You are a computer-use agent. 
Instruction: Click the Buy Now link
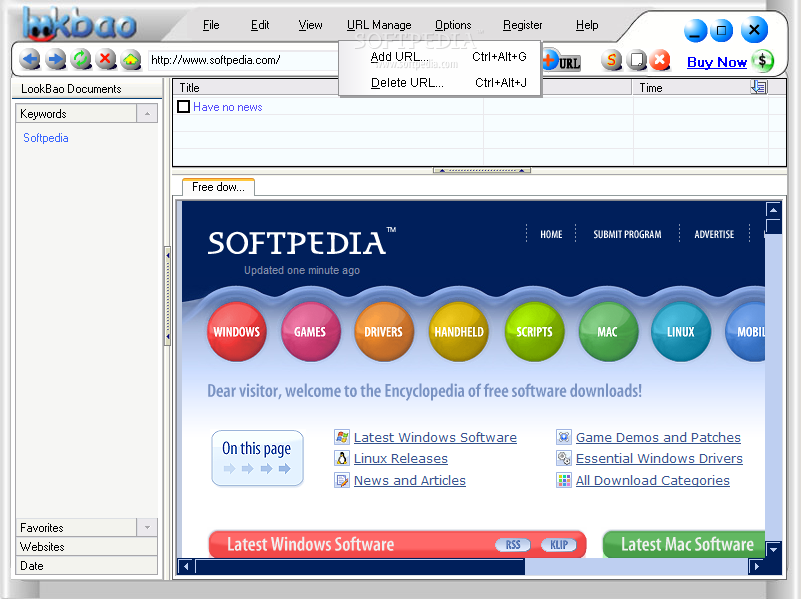coord(717,62)
